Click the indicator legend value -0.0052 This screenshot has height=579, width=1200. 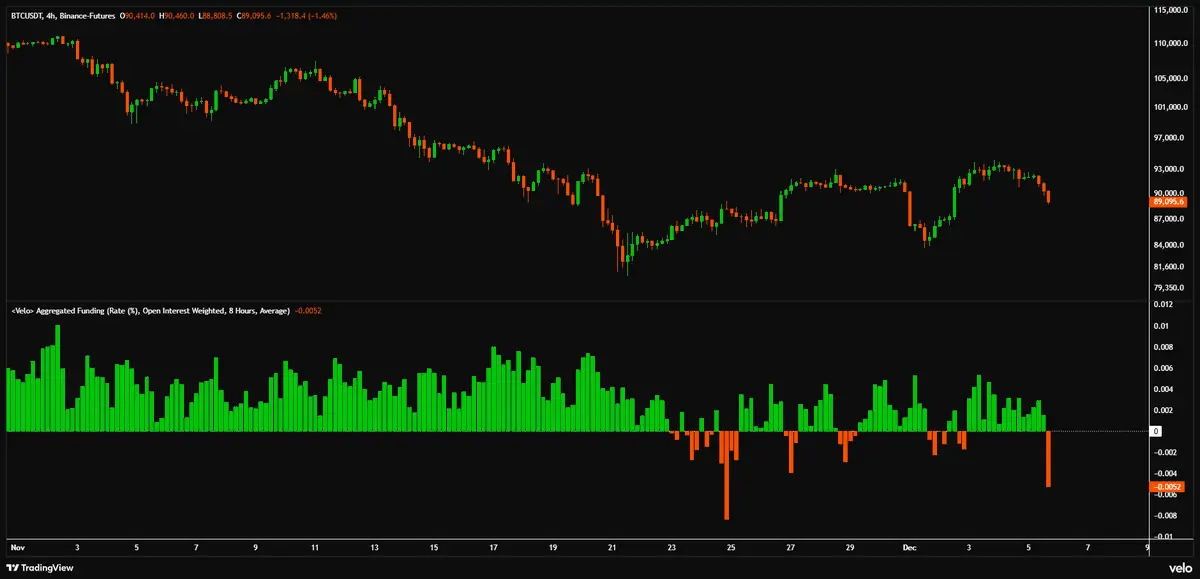(308, 311)
